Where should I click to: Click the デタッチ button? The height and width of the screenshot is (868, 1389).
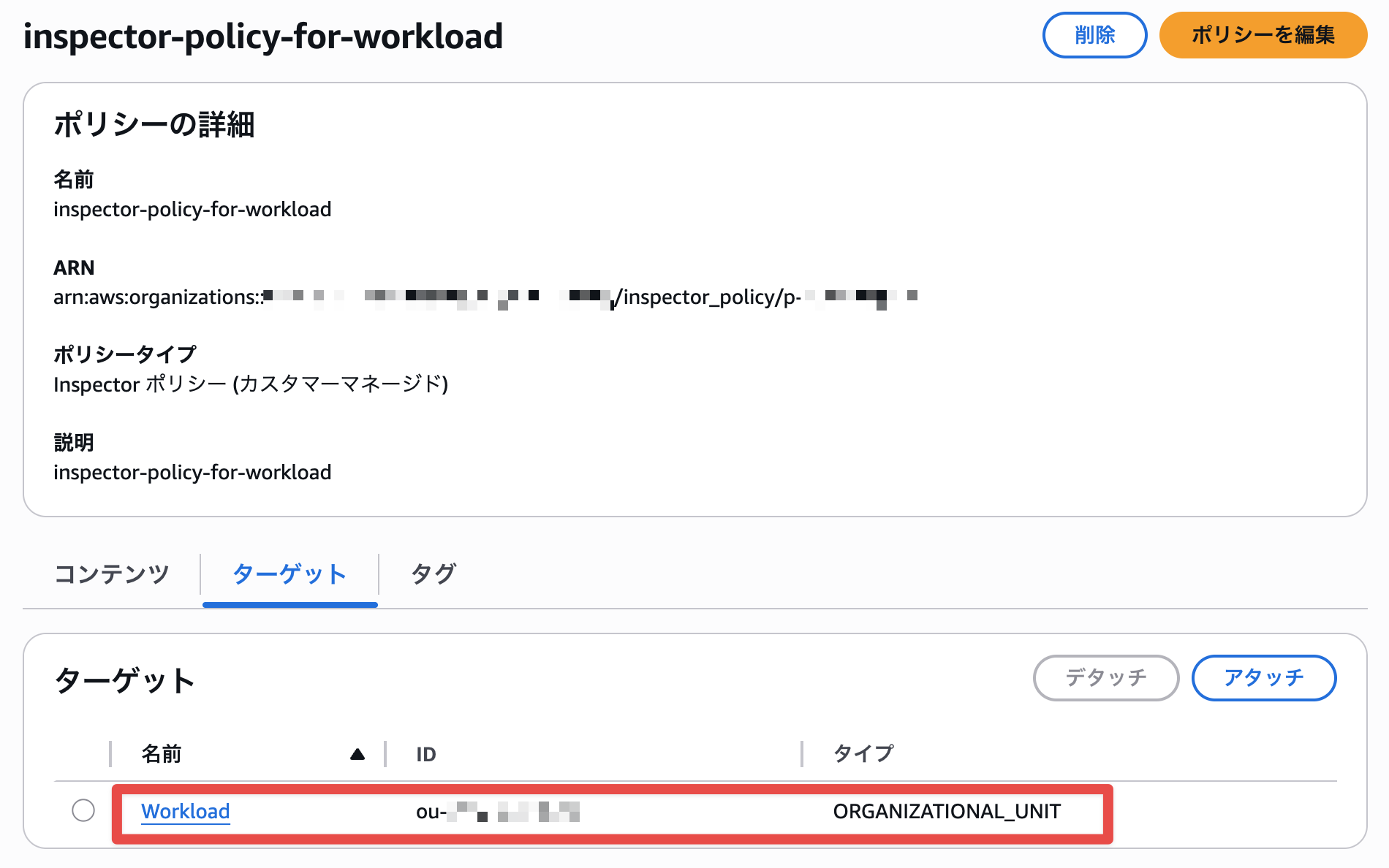click(x=1105, y=678)
